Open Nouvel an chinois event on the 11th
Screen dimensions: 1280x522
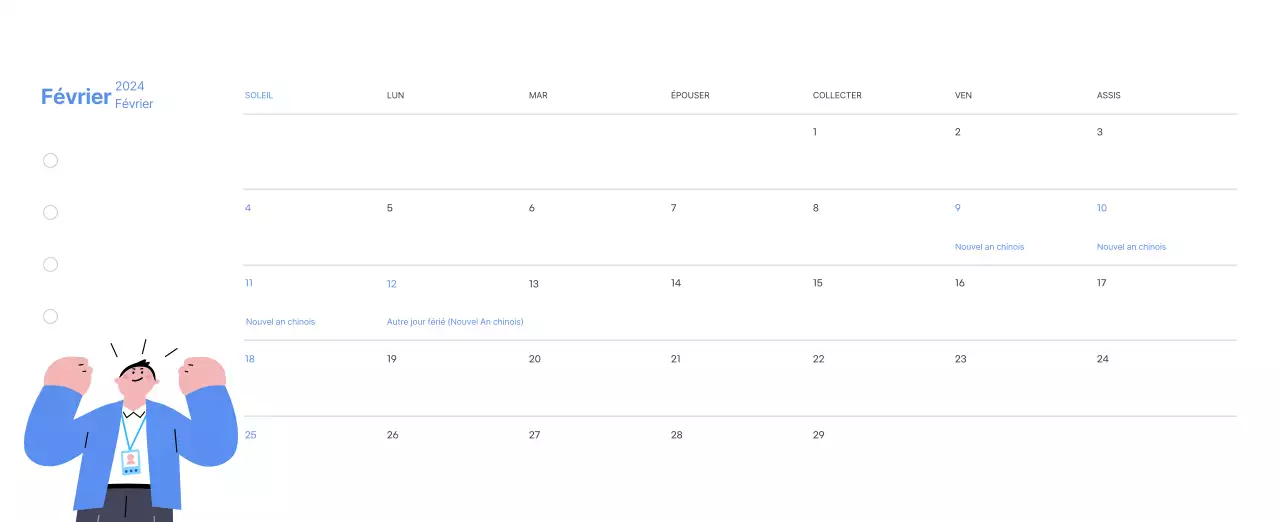280,322
